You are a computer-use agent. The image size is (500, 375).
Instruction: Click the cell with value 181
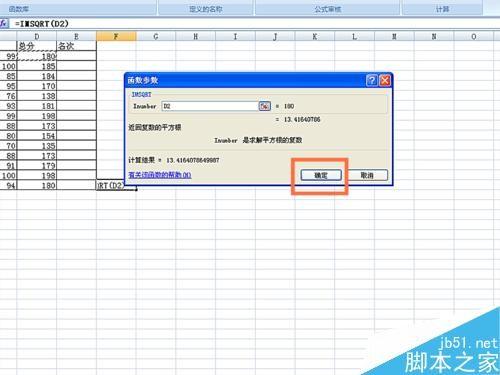(x=36, y=106)
